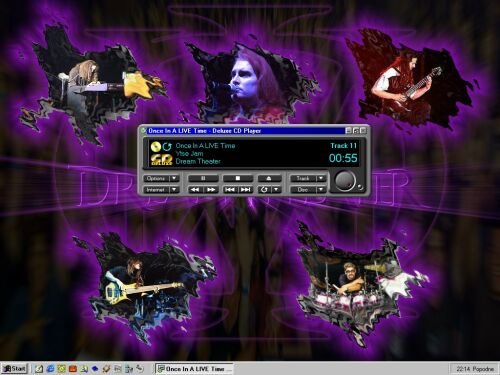
Task: Eject the CD from the player
Action: tap(269, 178)
